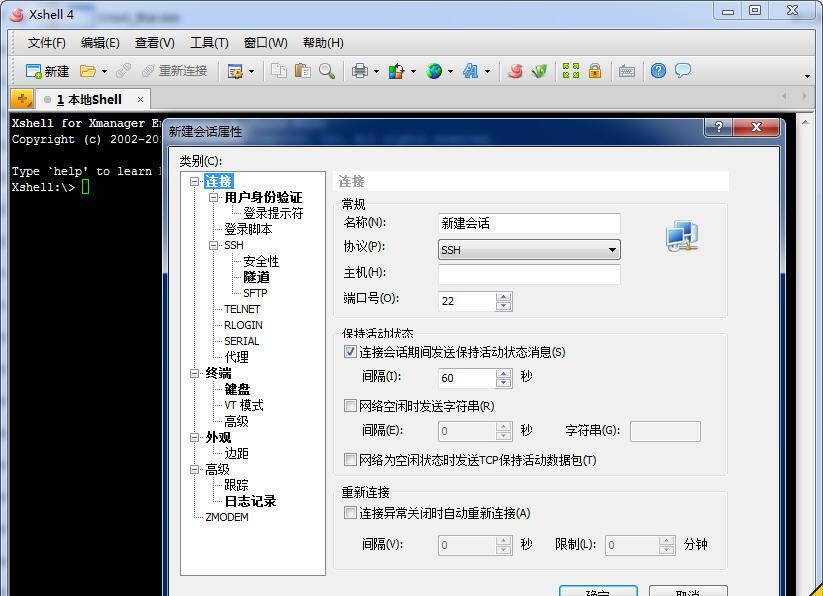The height and width of the screenshot is (596, 823).
Task: Click the Paste clipboard toolbar icon
Action: coord(302,71)
